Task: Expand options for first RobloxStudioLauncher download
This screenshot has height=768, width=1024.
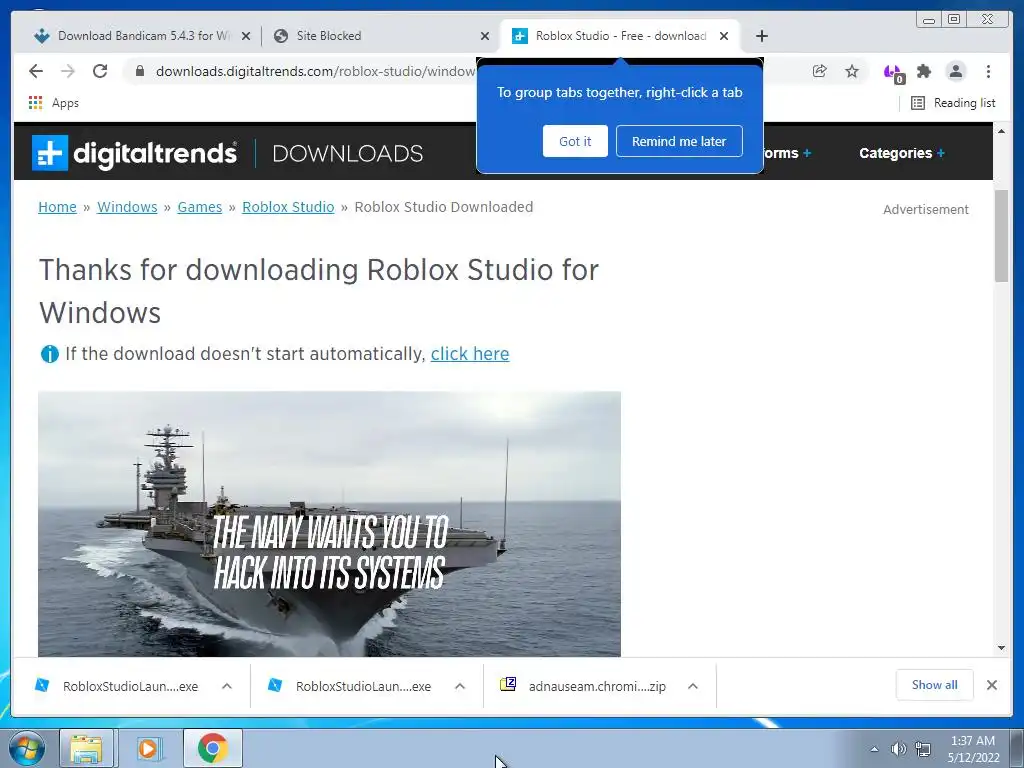Action: coord(227,686)
